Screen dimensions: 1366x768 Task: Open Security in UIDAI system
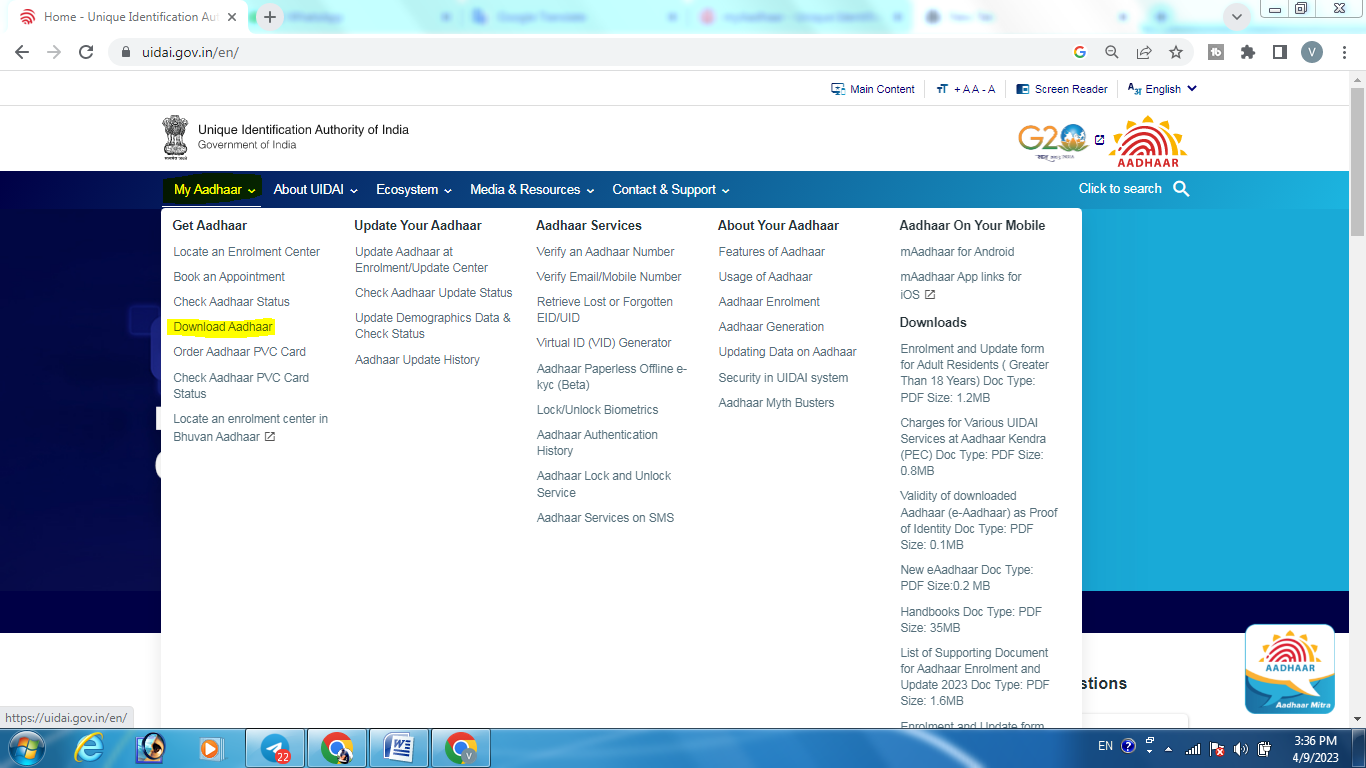tap(783, 378)
